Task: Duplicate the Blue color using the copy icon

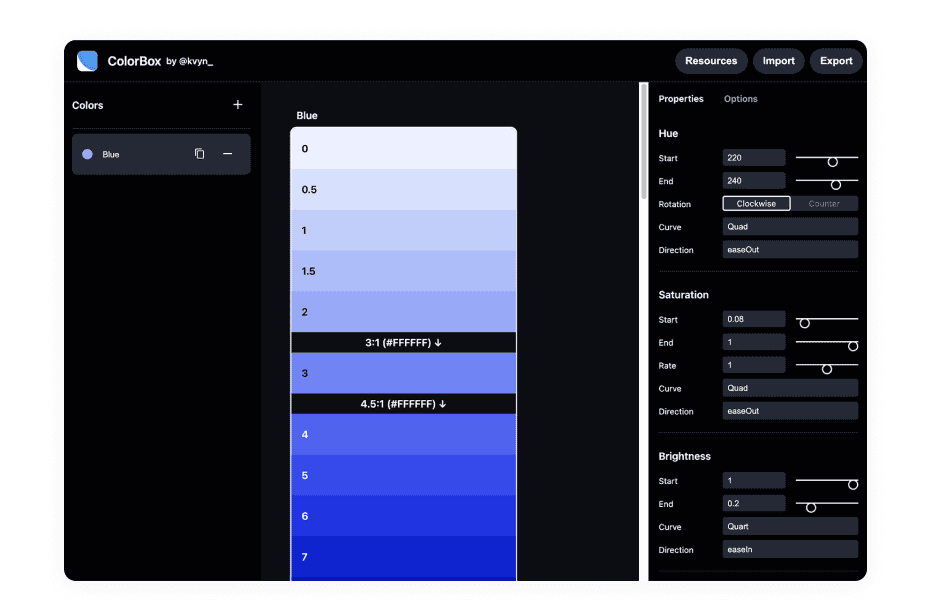Action: (x=199, y=153)
